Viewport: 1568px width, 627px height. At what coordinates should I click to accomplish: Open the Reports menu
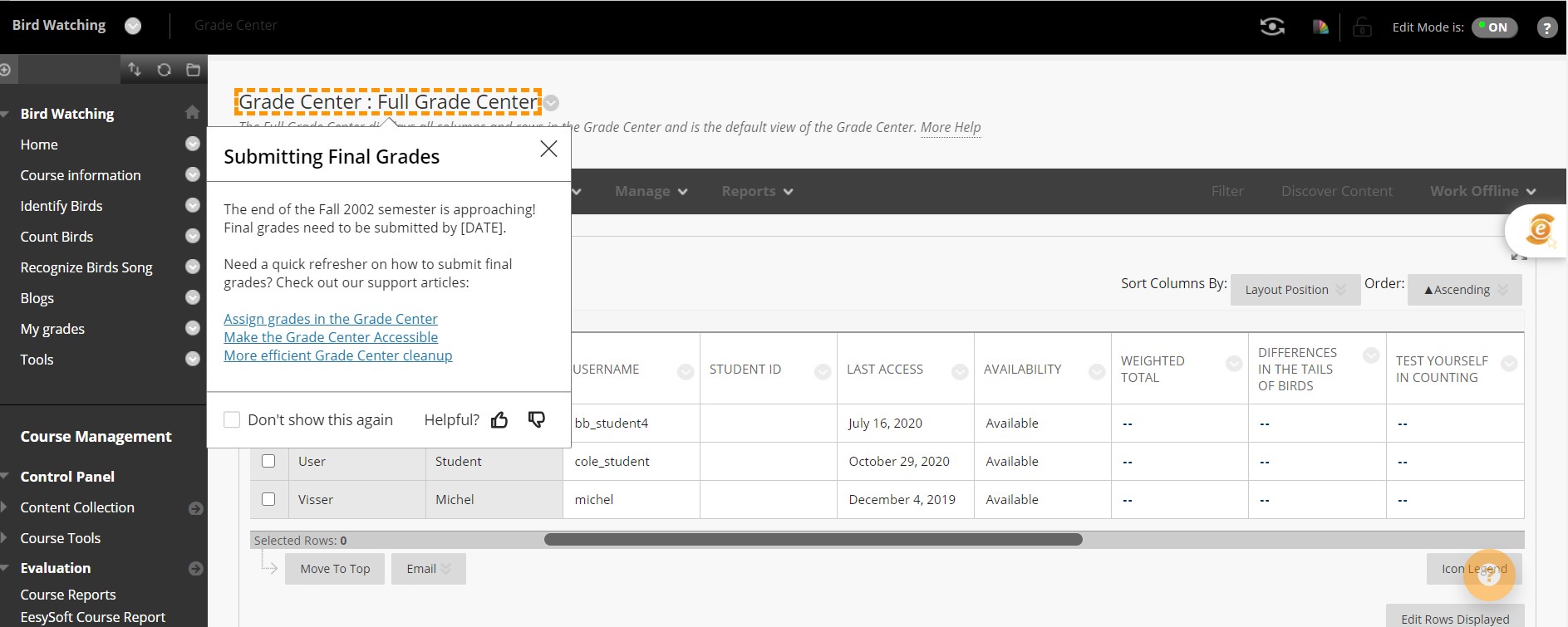[x=757, y=191]
